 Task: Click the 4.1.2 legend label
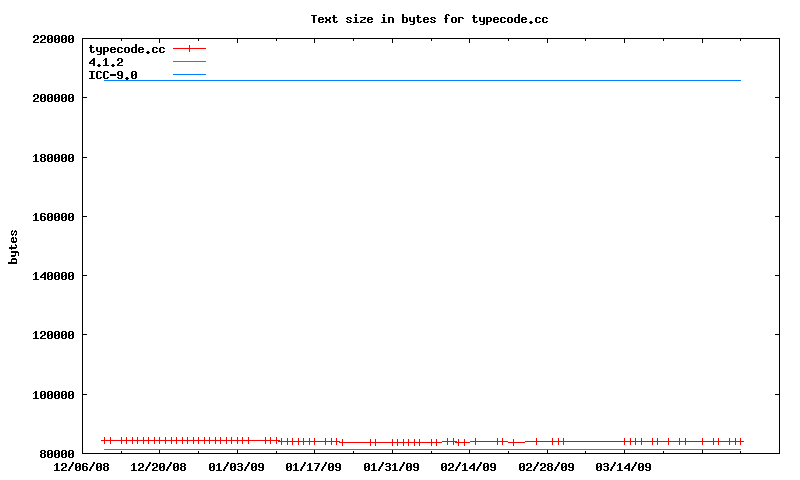click(106, 62)
